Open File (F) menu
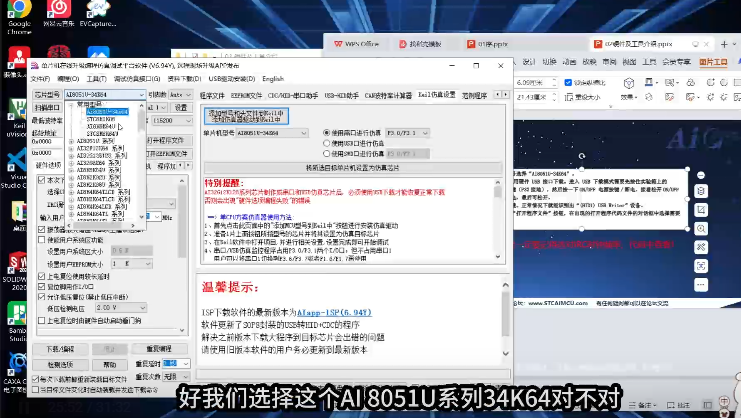The width and height of the screenshot is (741, 418). 40,79
